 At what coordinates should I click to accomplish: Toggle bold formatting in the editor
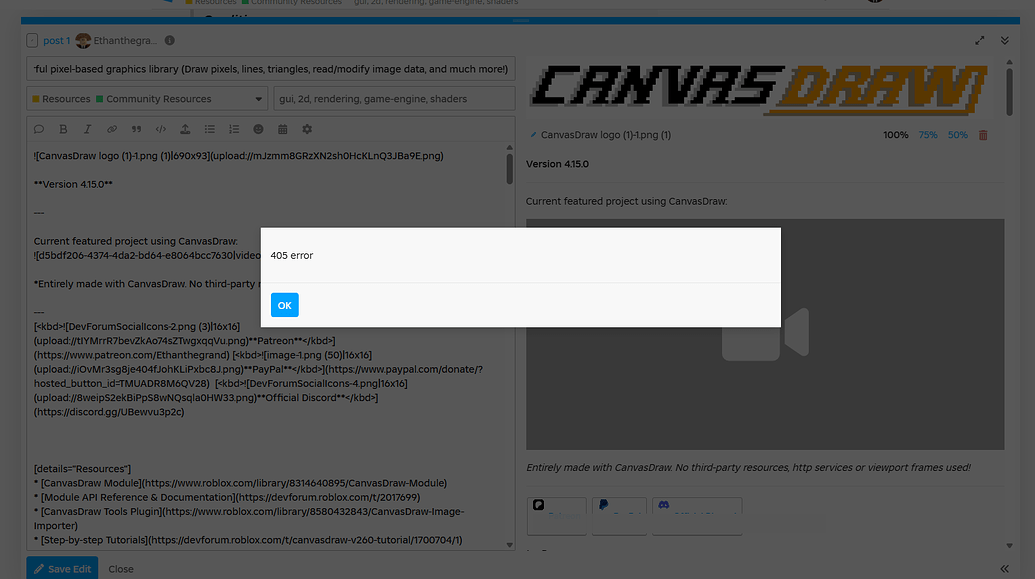pyautogui.click(x=63, y=129)
